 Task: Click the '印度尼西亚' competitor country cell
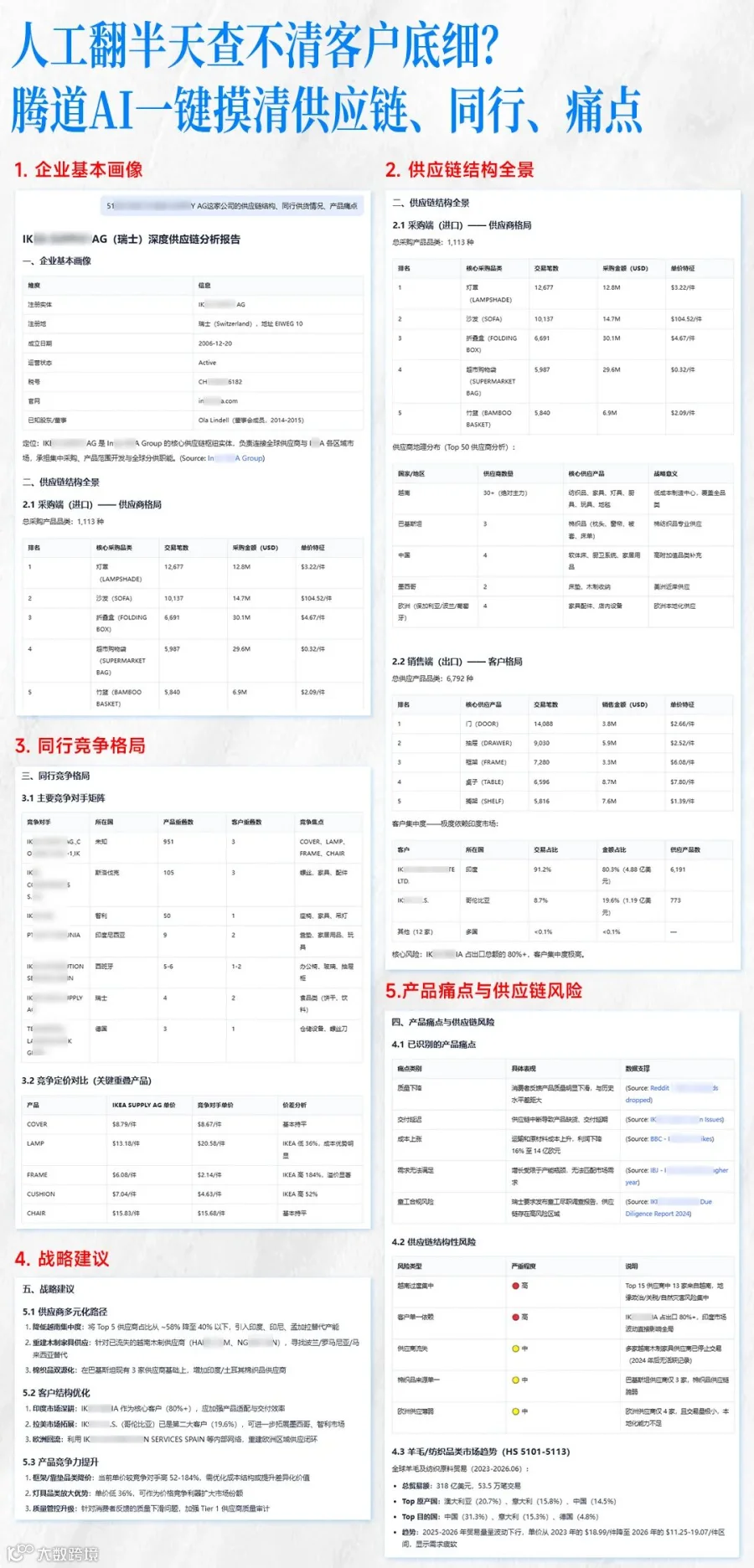110,935
